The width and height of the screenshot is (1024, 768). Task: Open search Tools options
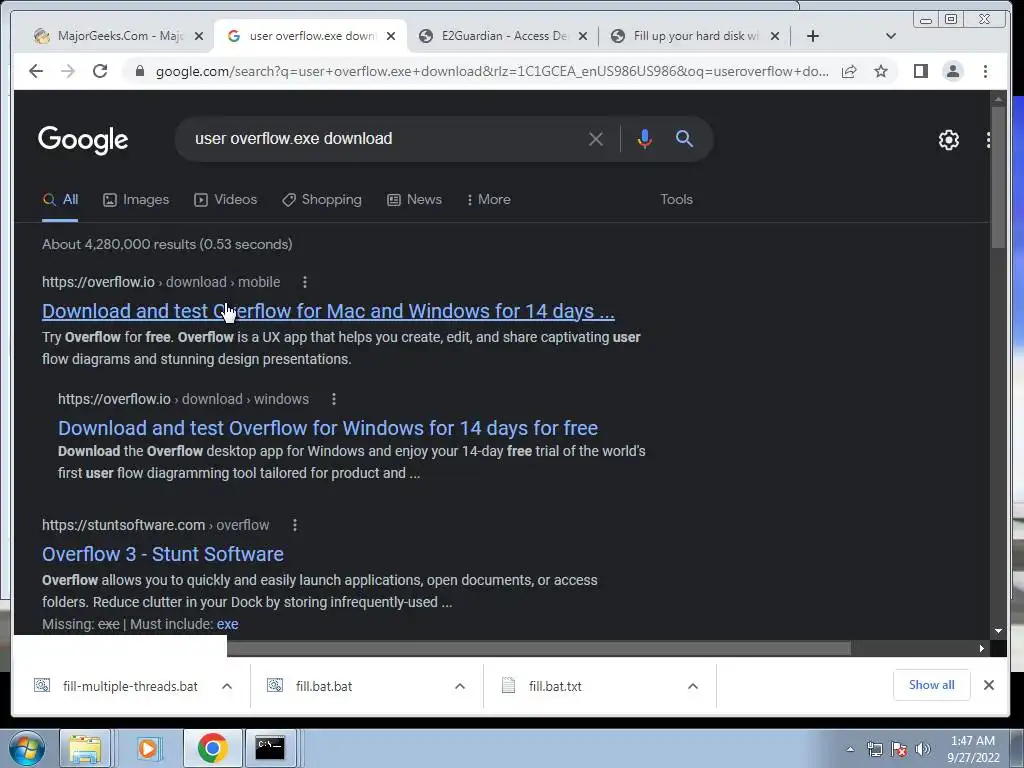pyautogui.click(x=676, y=200)
